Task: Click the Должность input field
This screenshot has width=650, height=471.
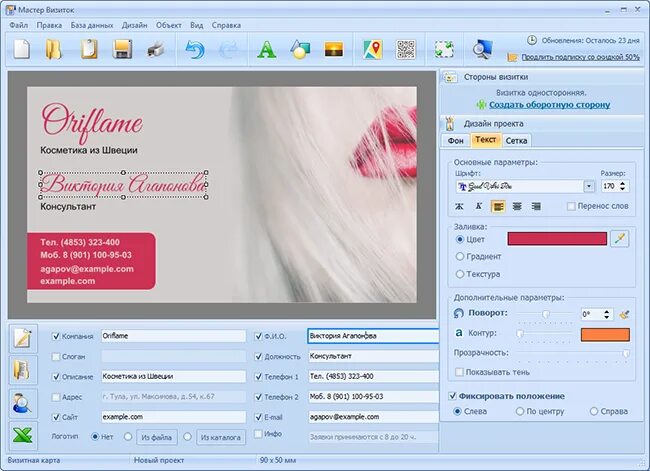Action: click(373, 356)
